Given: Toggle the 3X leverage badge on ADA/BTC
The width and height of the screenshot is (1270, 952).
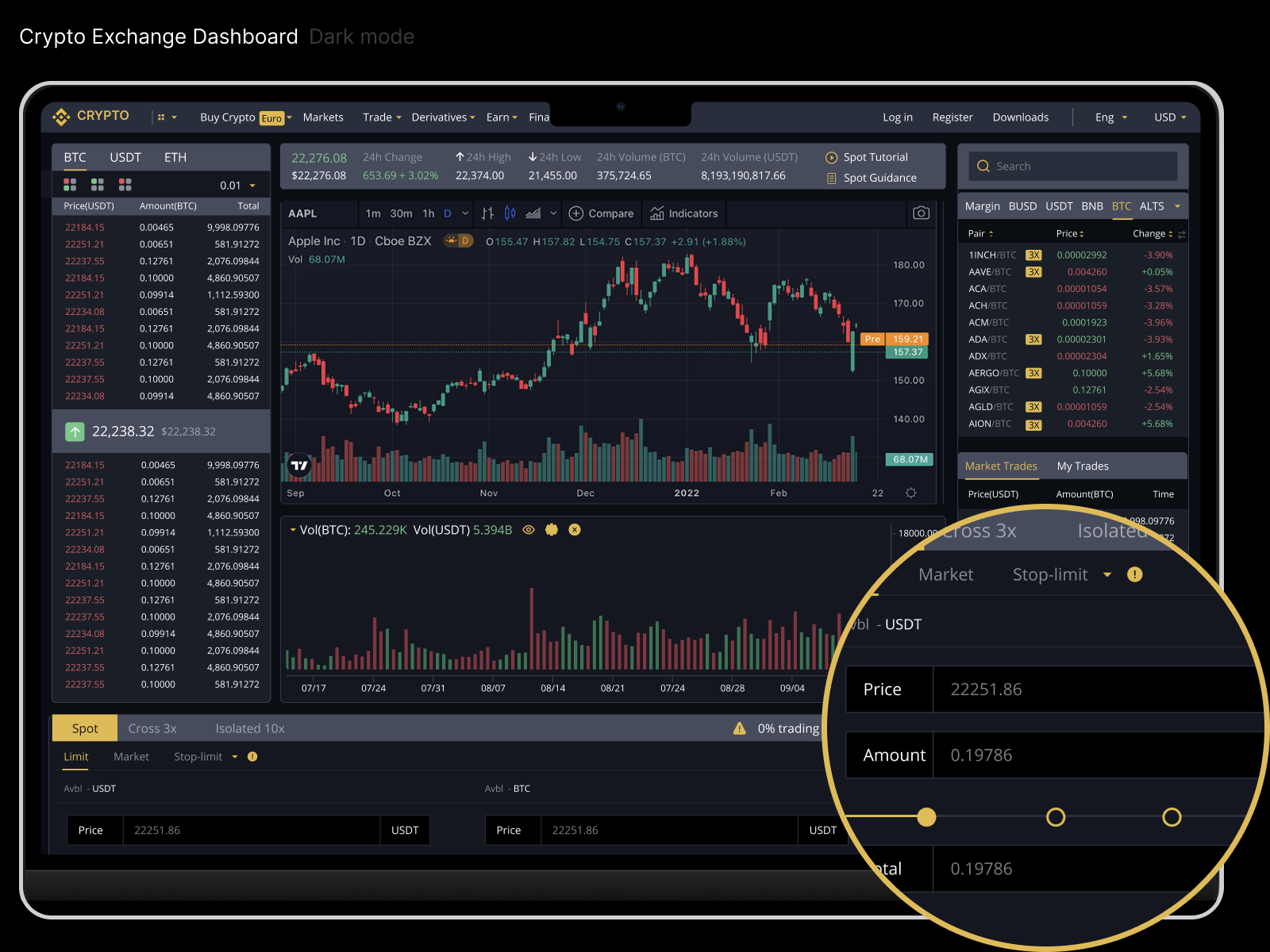Looking at the screenshot, I should pyautogui.click(x=1033, y=339).
